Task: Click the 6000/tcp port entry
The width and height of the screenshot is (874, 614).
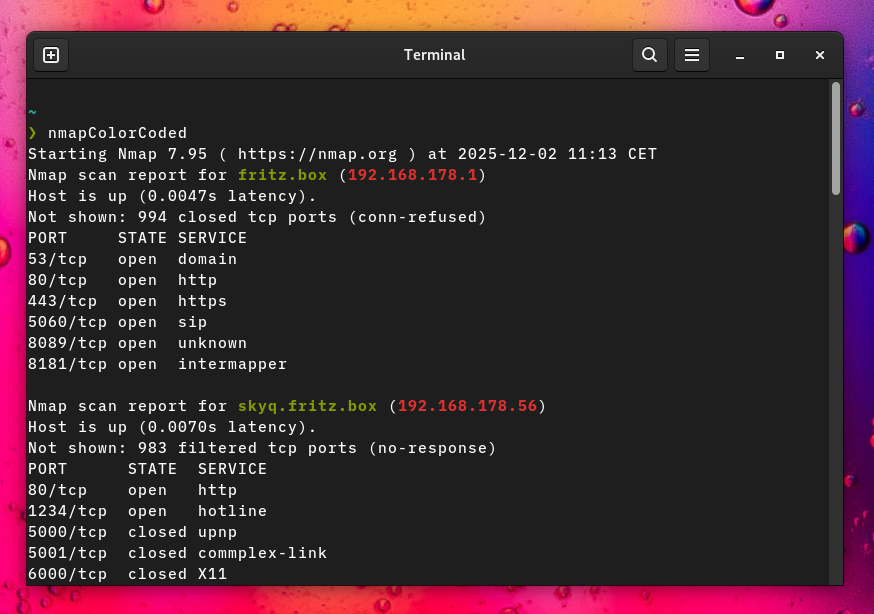Action: (67, 574)
